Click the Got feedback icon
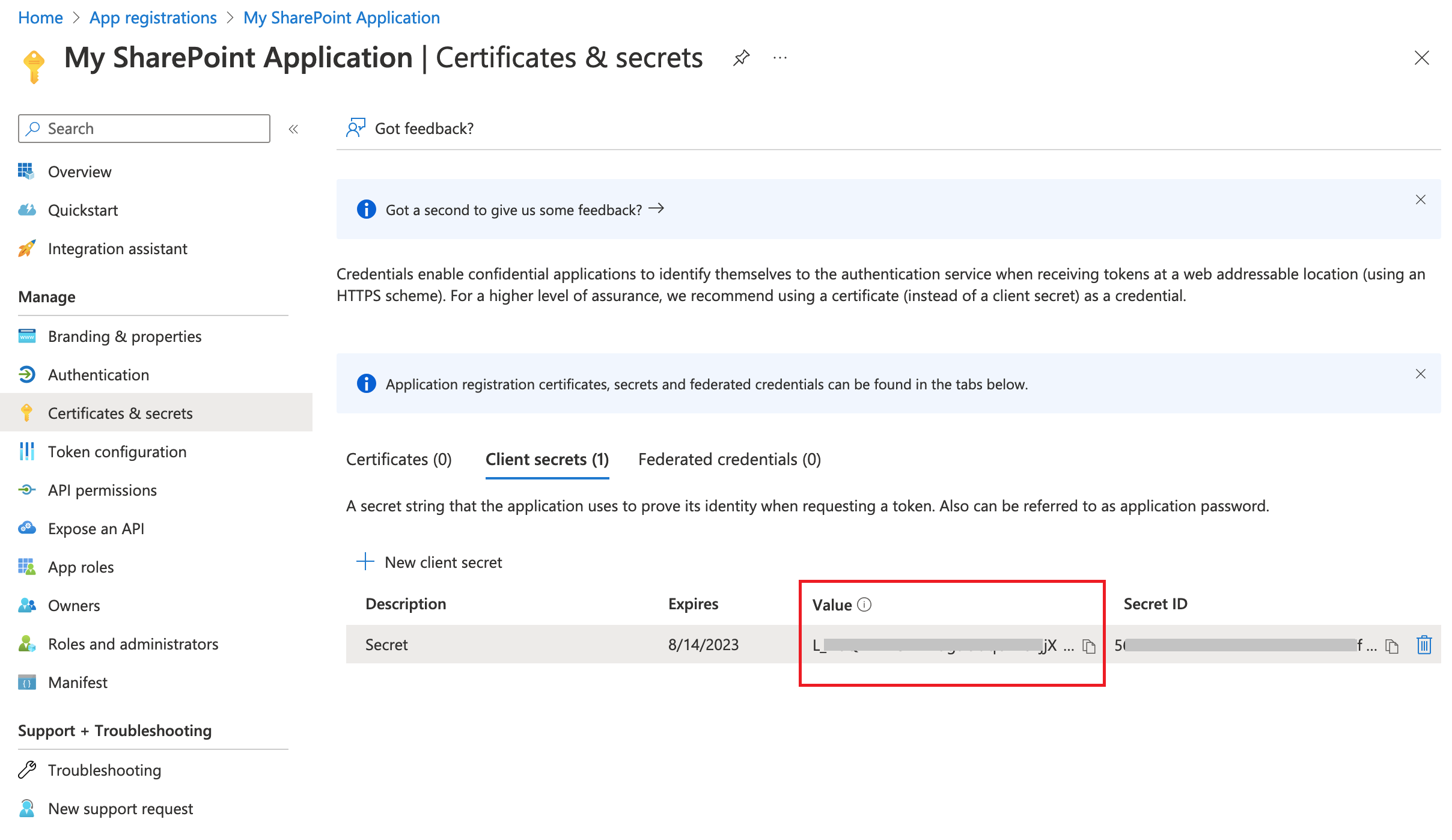1452x840 pixels. click(355, 128)
